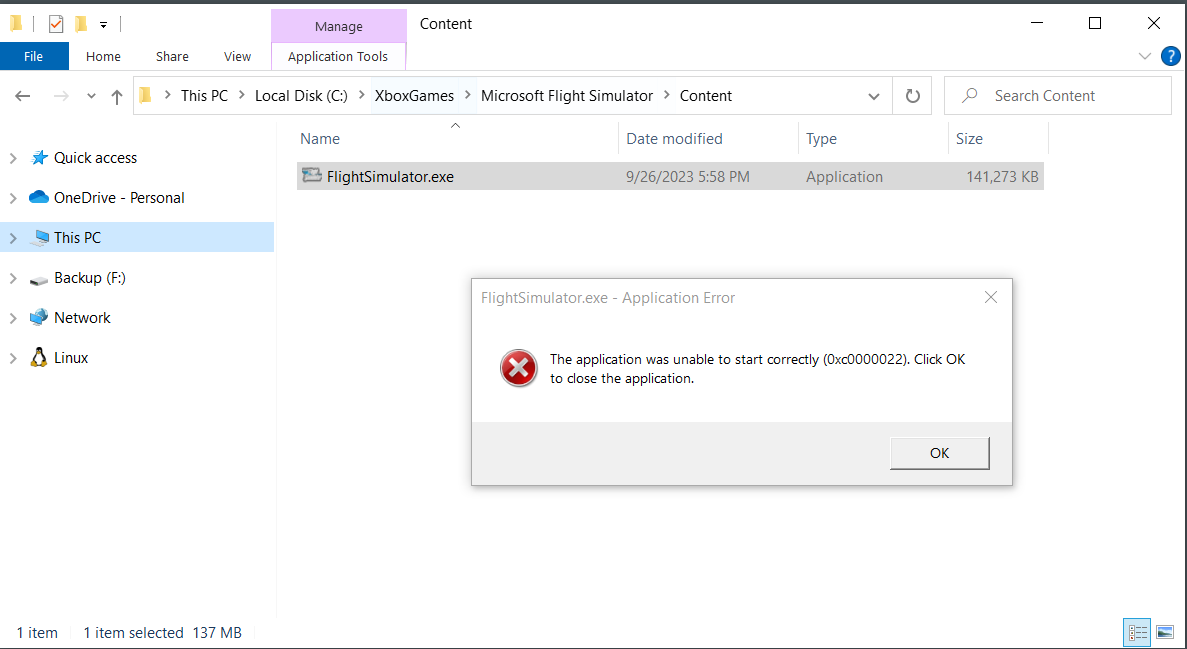Go forward with the forward arrow
Viewport: 1187px width, 649px height.
click(x=61, y=96)
